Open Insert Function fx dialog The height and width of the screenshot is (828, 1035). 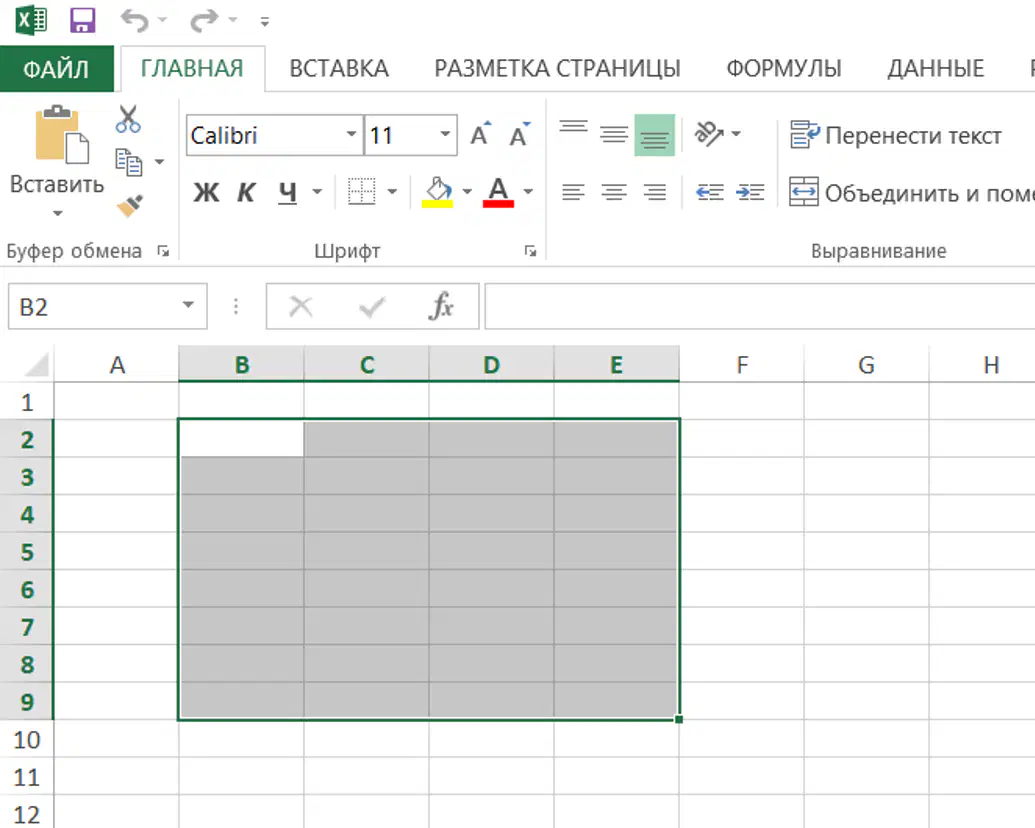(x=442, y=306)
